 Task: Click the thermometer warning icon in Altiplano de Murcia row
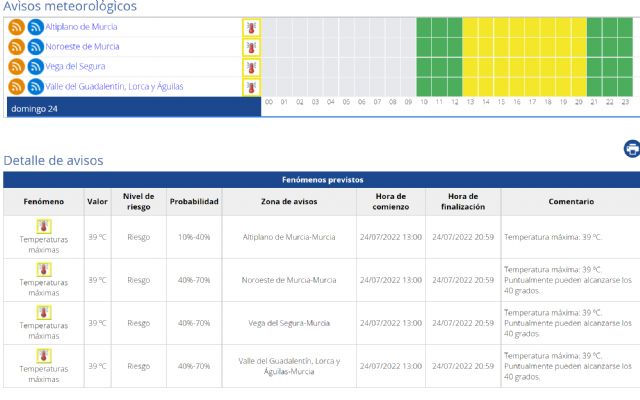click(251, 27)
